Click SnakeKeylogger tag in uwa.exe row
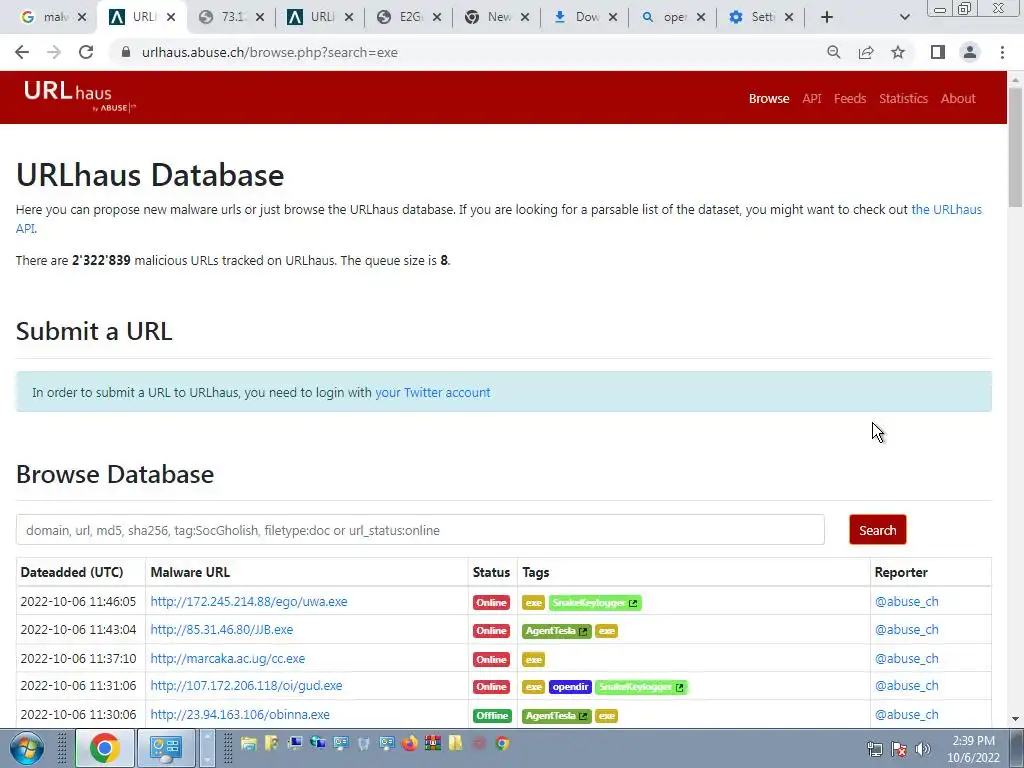Viewport: 1024px width, 768px height. (595, 603)
